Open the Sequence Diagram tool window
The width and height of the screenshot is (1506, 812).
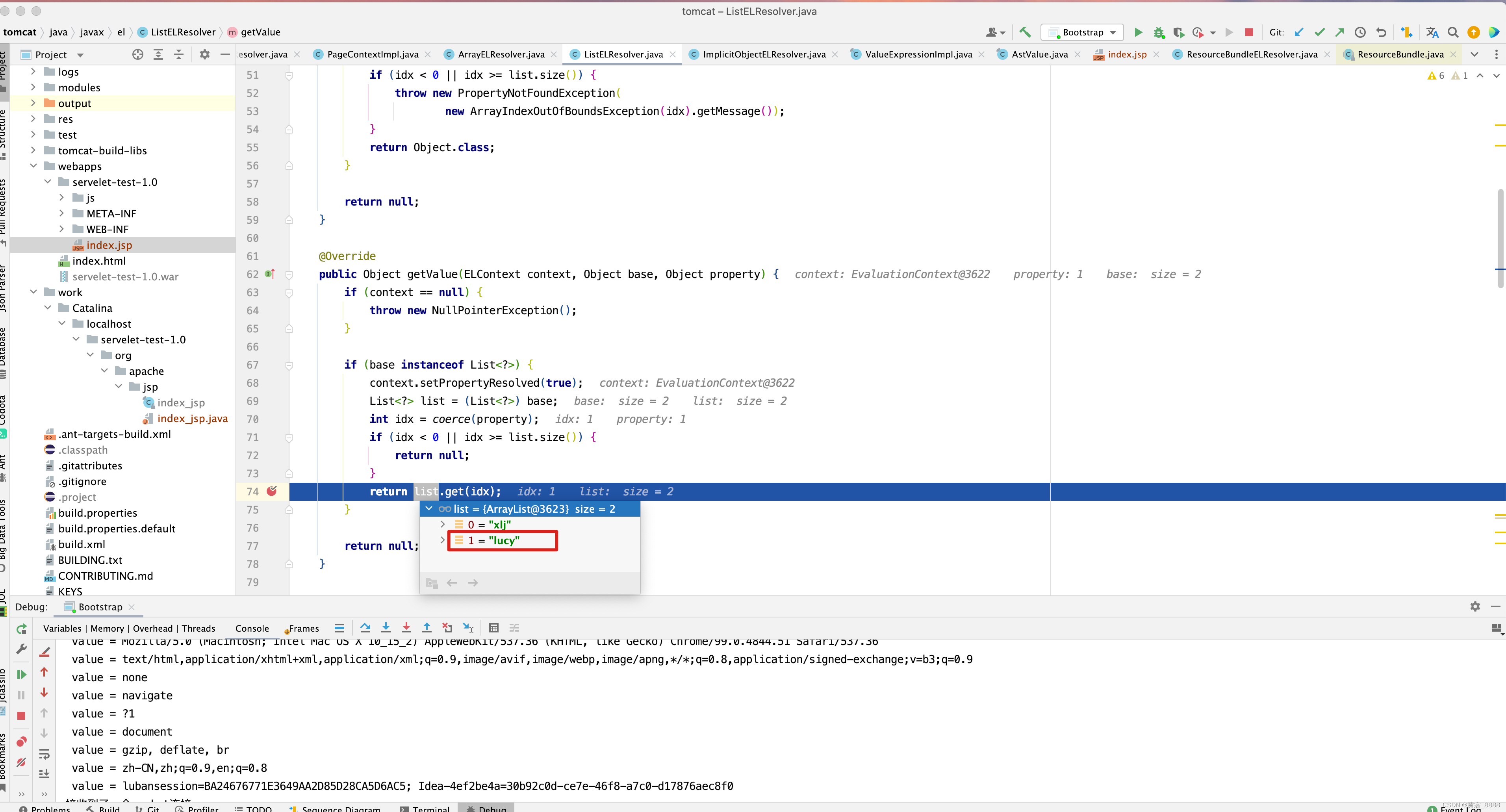(x=334, y=808)
